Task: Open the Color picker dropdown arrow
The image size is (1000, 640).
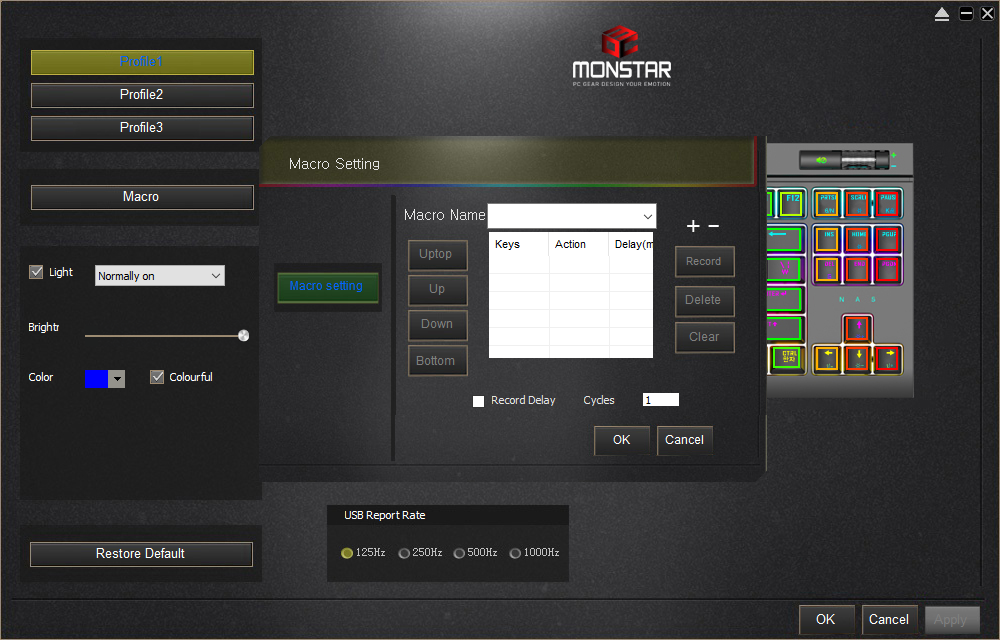Action: [116, 379]
